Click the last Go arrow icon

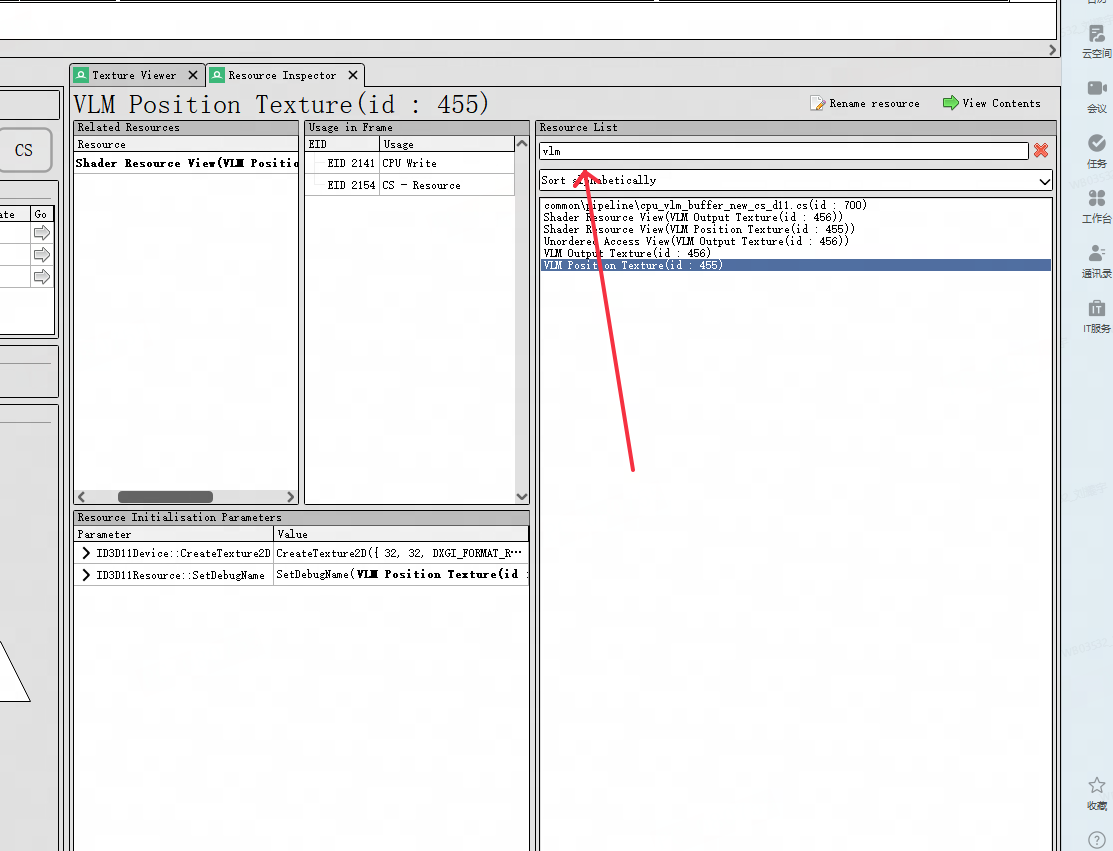coord(42,277)
